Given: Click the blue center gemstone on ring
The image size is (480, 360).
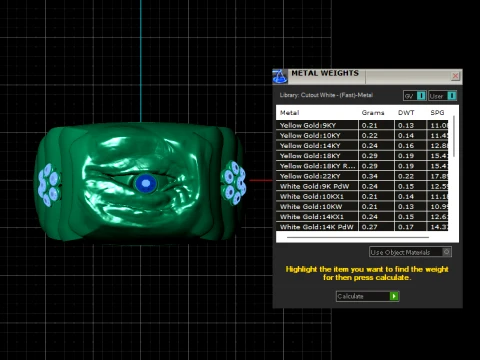Looking at the screenshot, I should pyautogui.click(x=146, y=183).
